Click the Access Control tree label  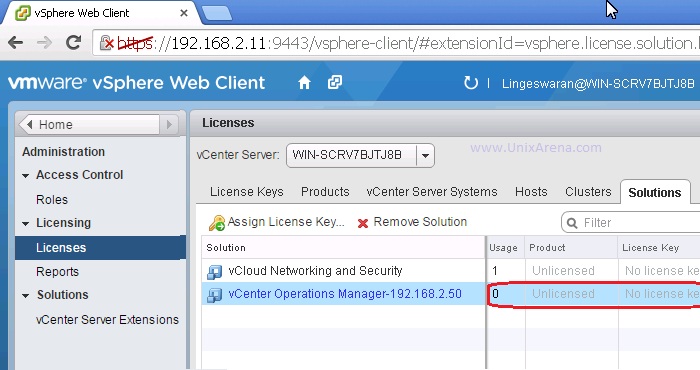79,175
